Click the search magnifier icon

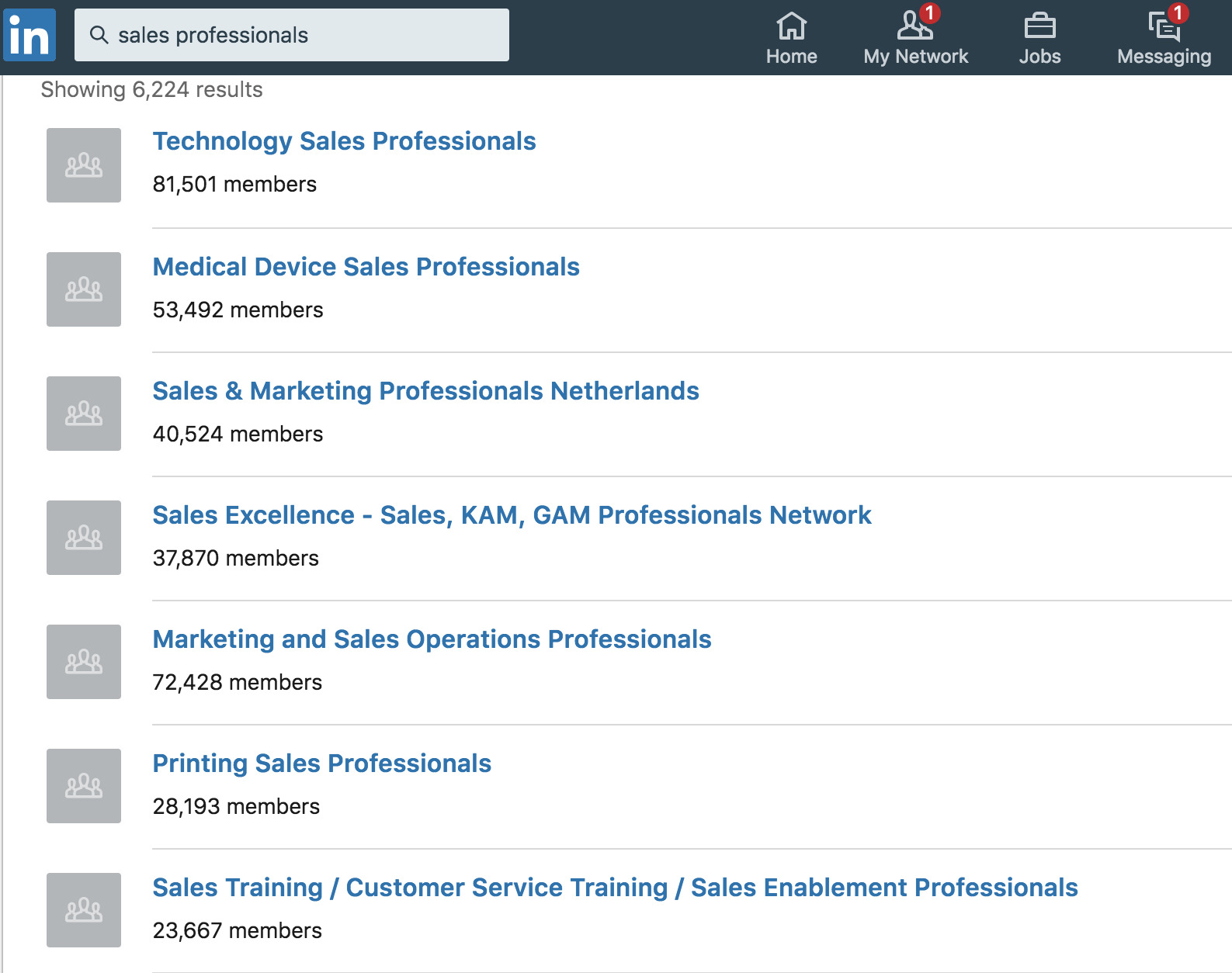click(x=99, y=35)
